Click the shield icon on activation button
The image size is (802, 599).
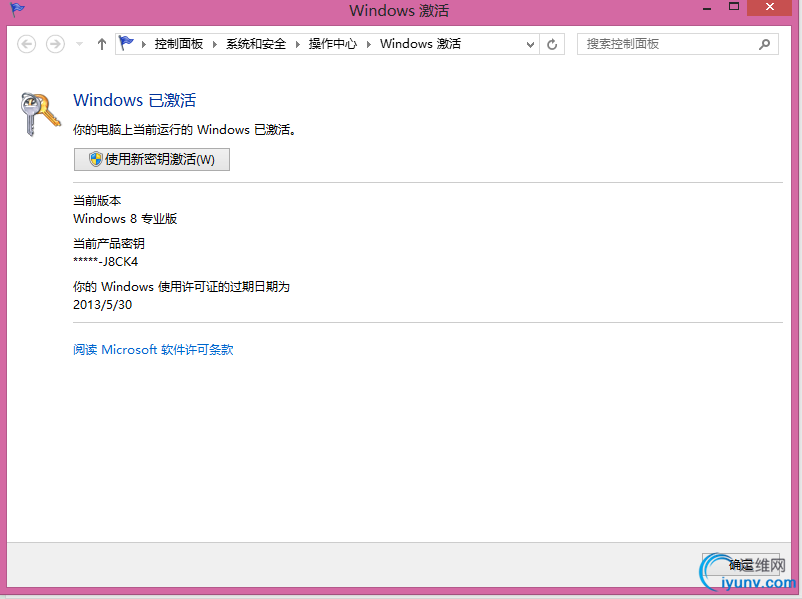(x=96, y=159)
